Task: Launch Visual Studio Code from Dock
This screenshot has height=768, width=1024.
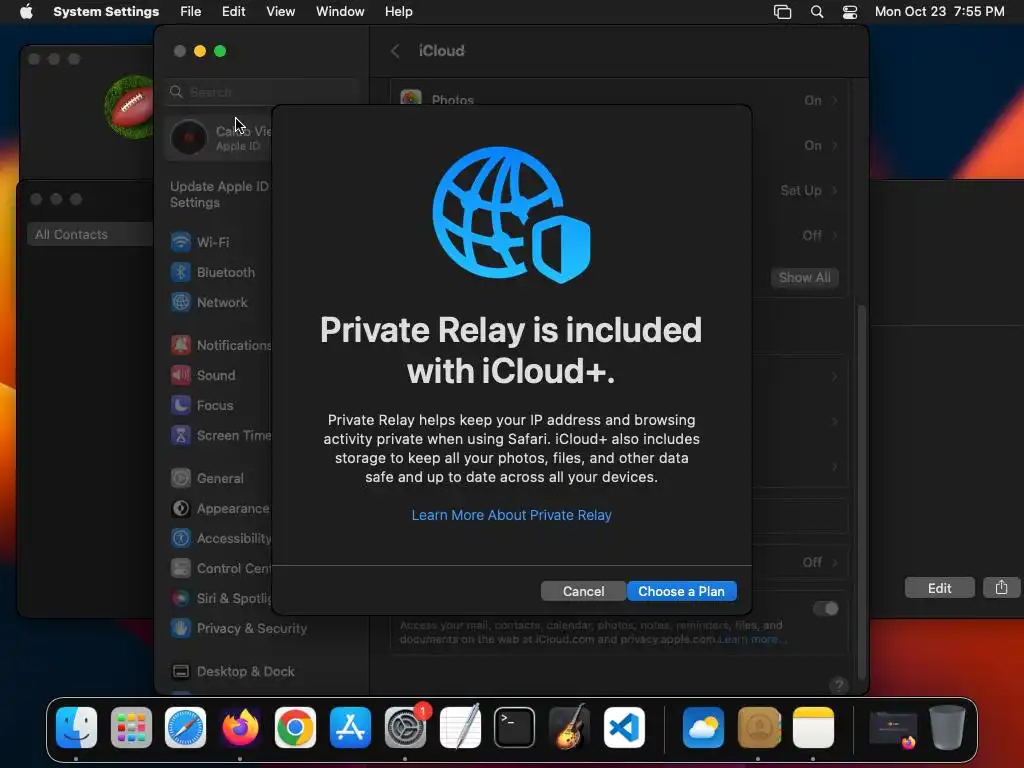Action: pyautogui.click(x=624, y=727)
